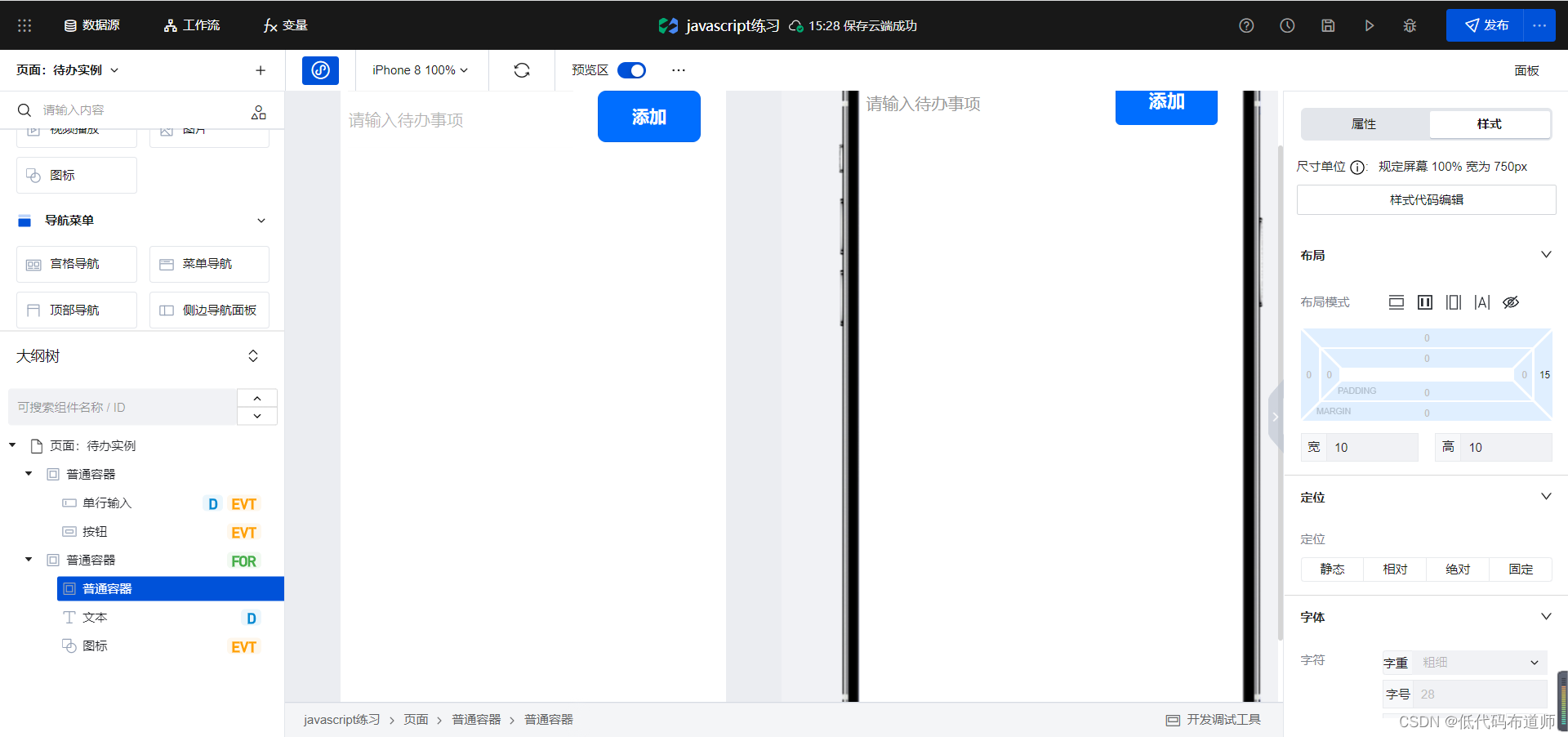Viewport: 1568px width, 737px height.
Task: Open the 变量 variables menu
Action: 285,25
